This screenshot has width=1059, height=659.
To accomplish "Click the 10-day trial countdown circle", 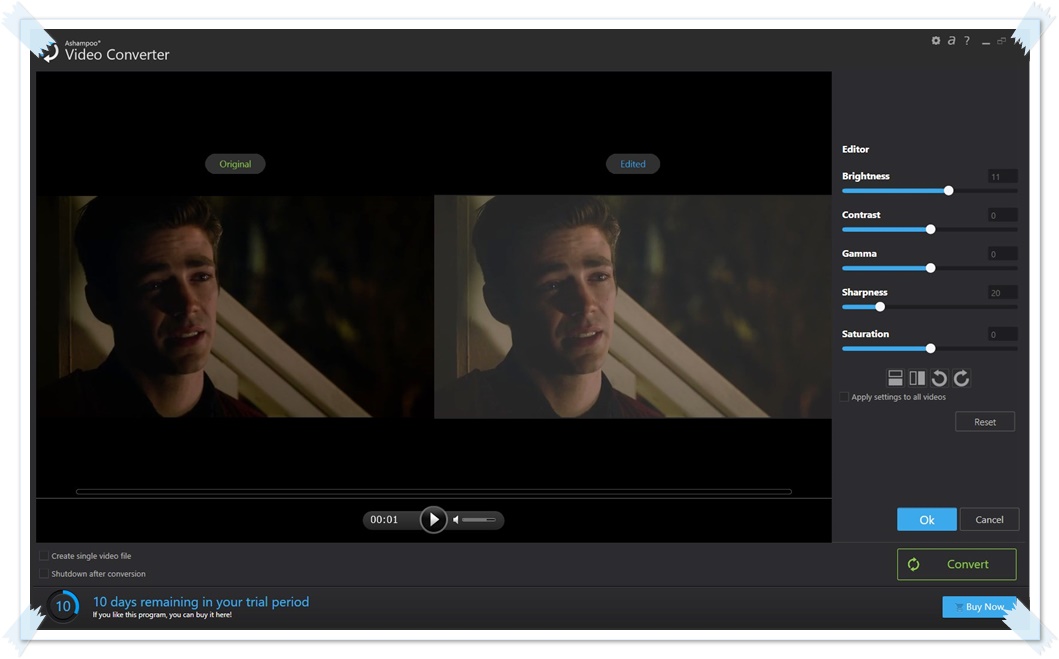I will pyautogui.click(x=63, y=606).
